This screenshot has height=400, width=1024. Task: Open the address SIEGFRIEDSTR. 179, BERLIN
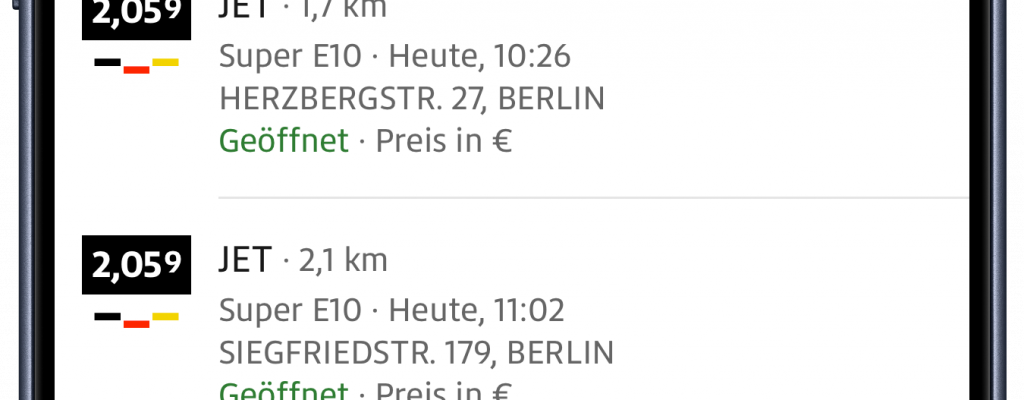coord(416,353)
